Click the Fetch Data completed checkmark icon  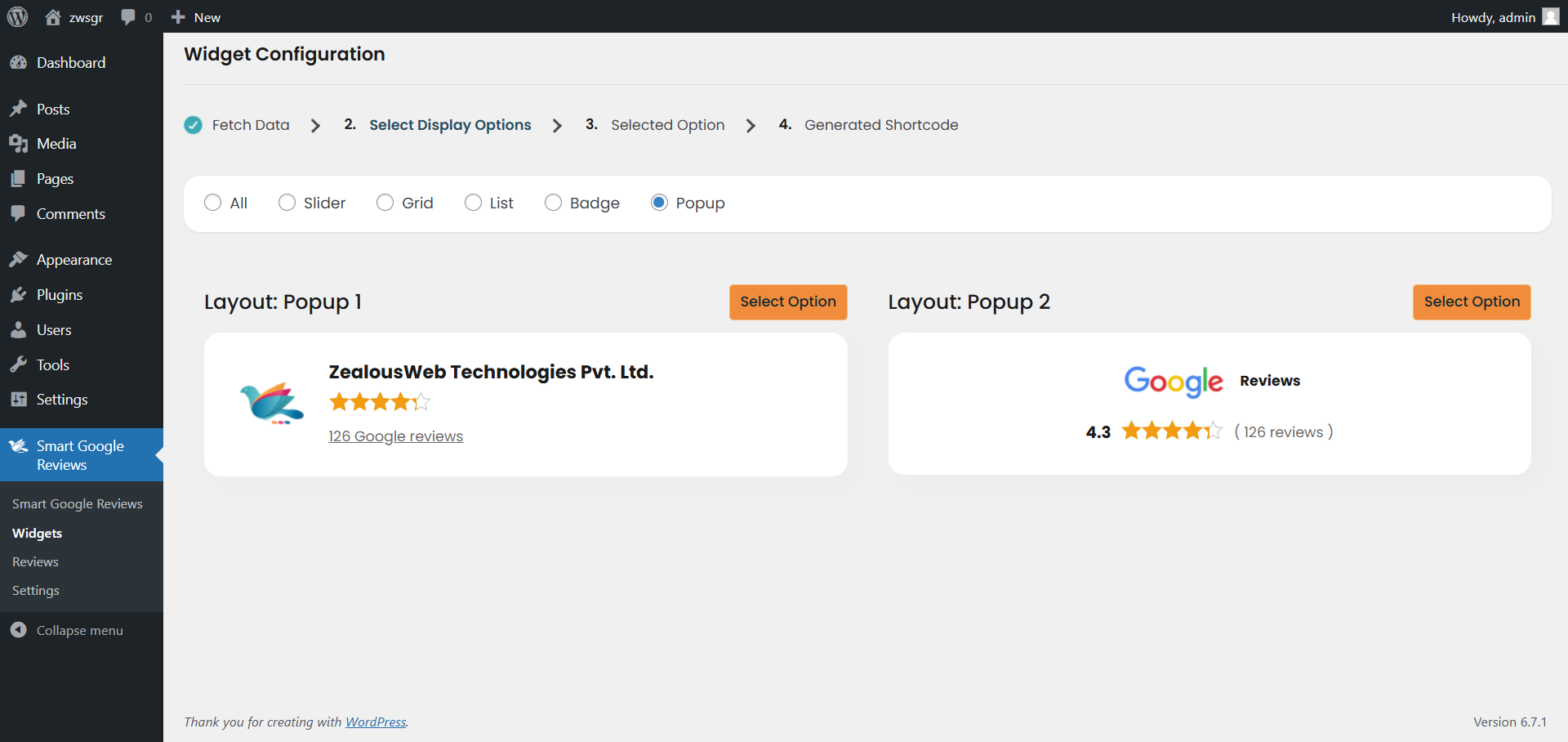pyautogui.click(x=194, y=125)
